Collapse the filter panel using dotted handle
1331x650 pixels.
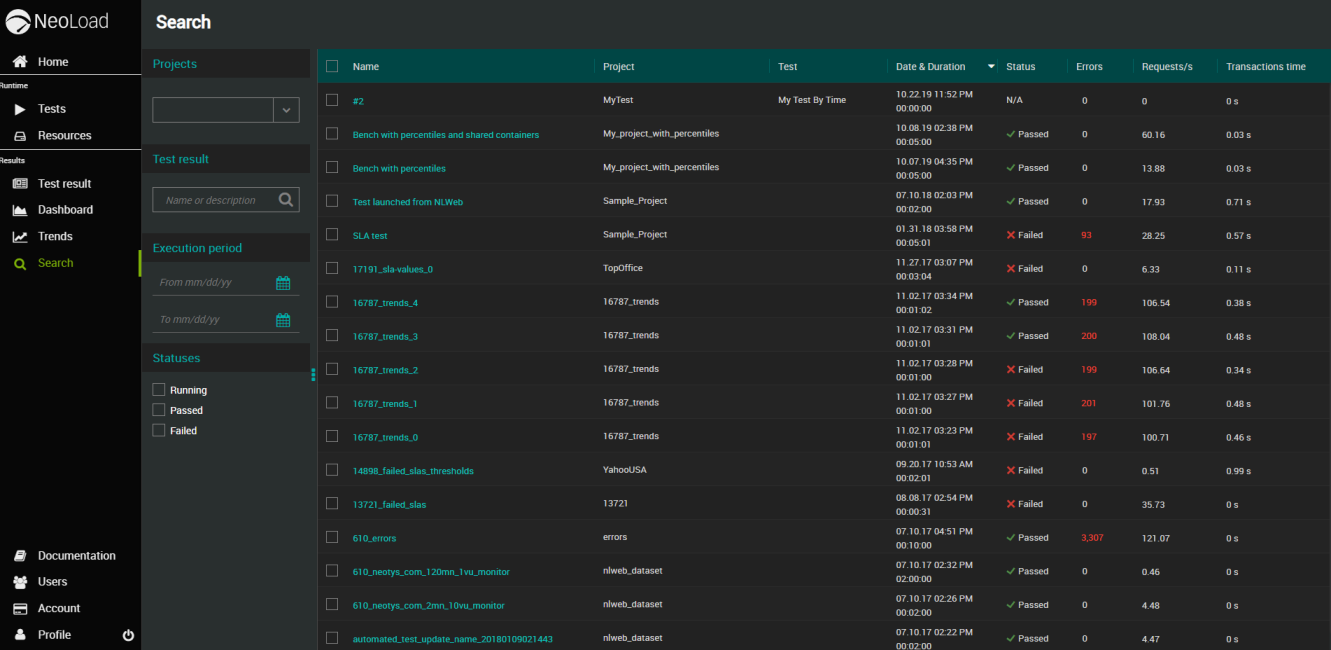coord(313,374)
